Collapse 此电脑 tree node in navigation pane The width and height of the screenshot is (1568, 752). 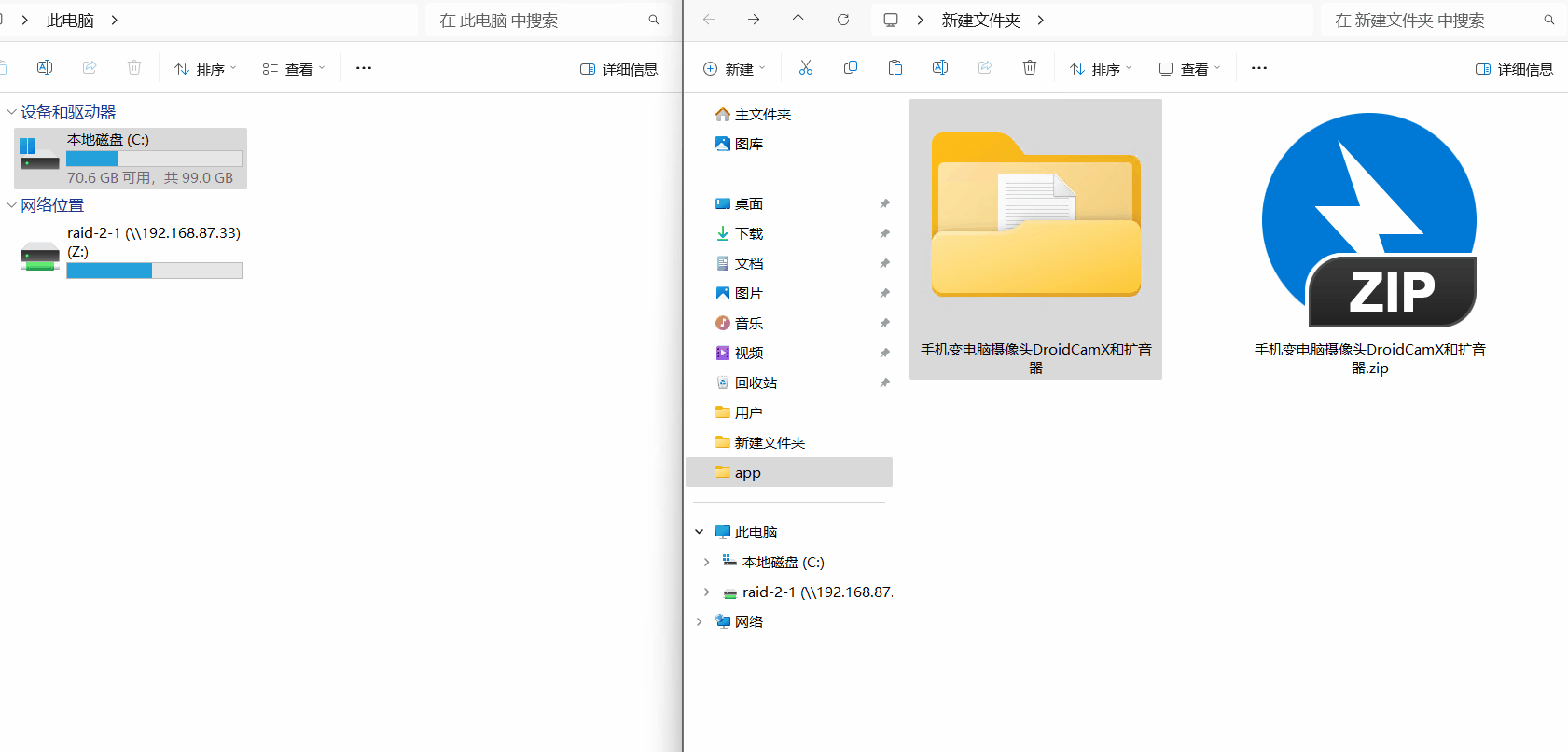tap(699, 532)
